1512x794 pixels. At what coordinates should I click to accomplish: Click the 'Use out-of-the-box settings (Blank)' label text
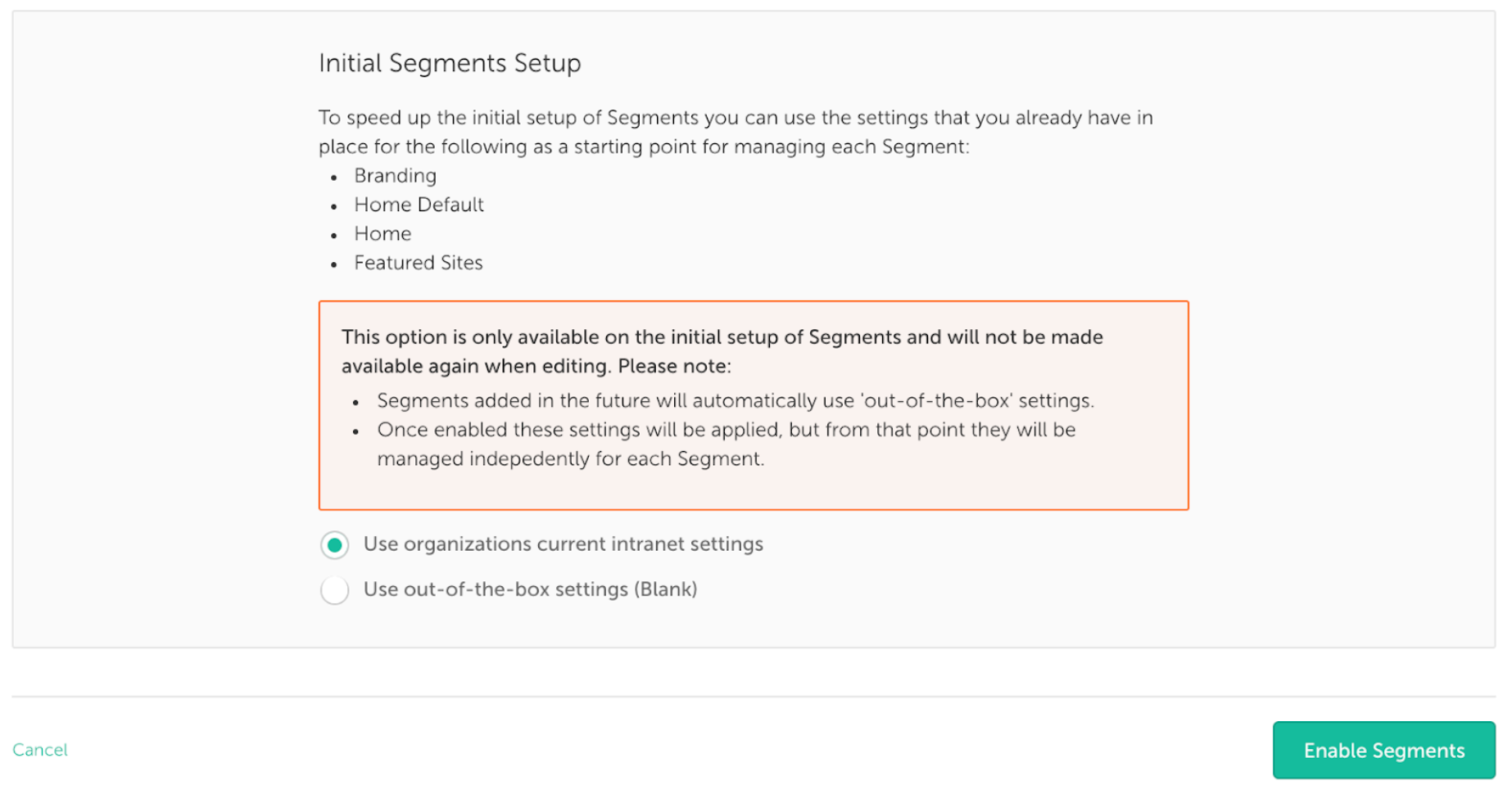(530, 589)
